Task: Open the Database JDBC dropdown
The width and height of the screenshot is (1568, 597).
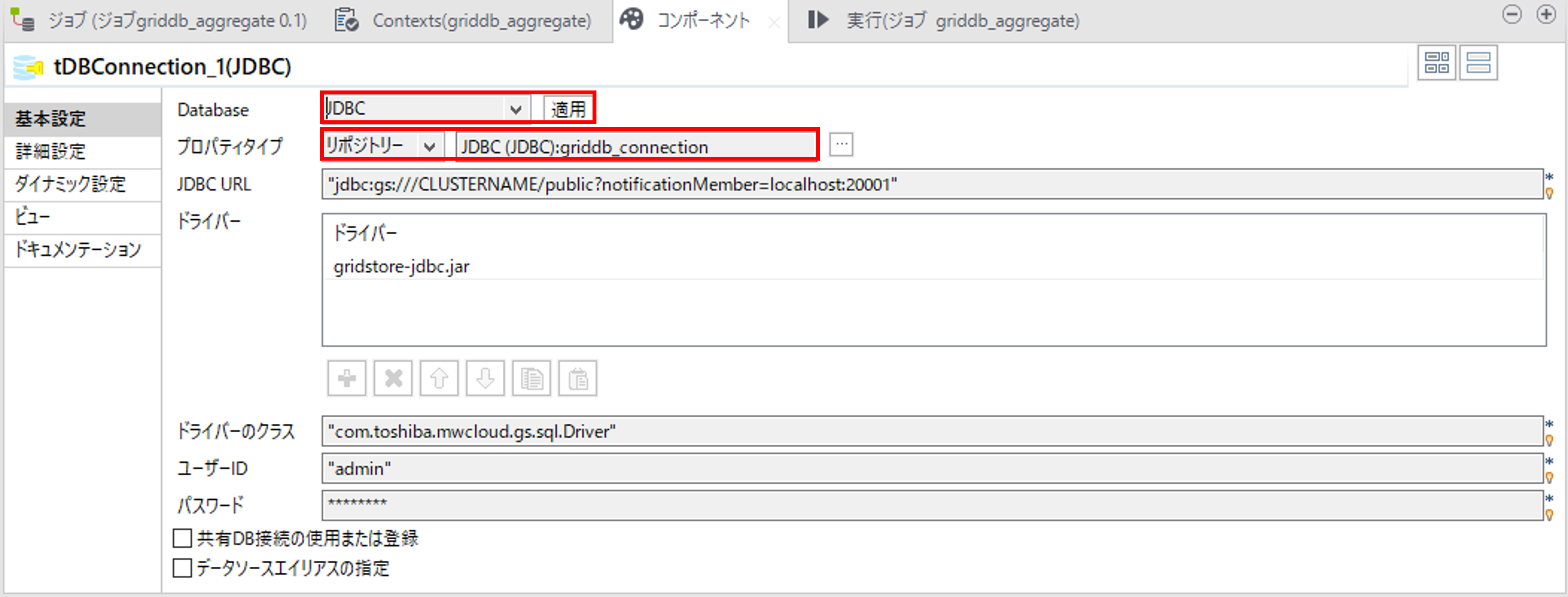Action: (515, 110)
